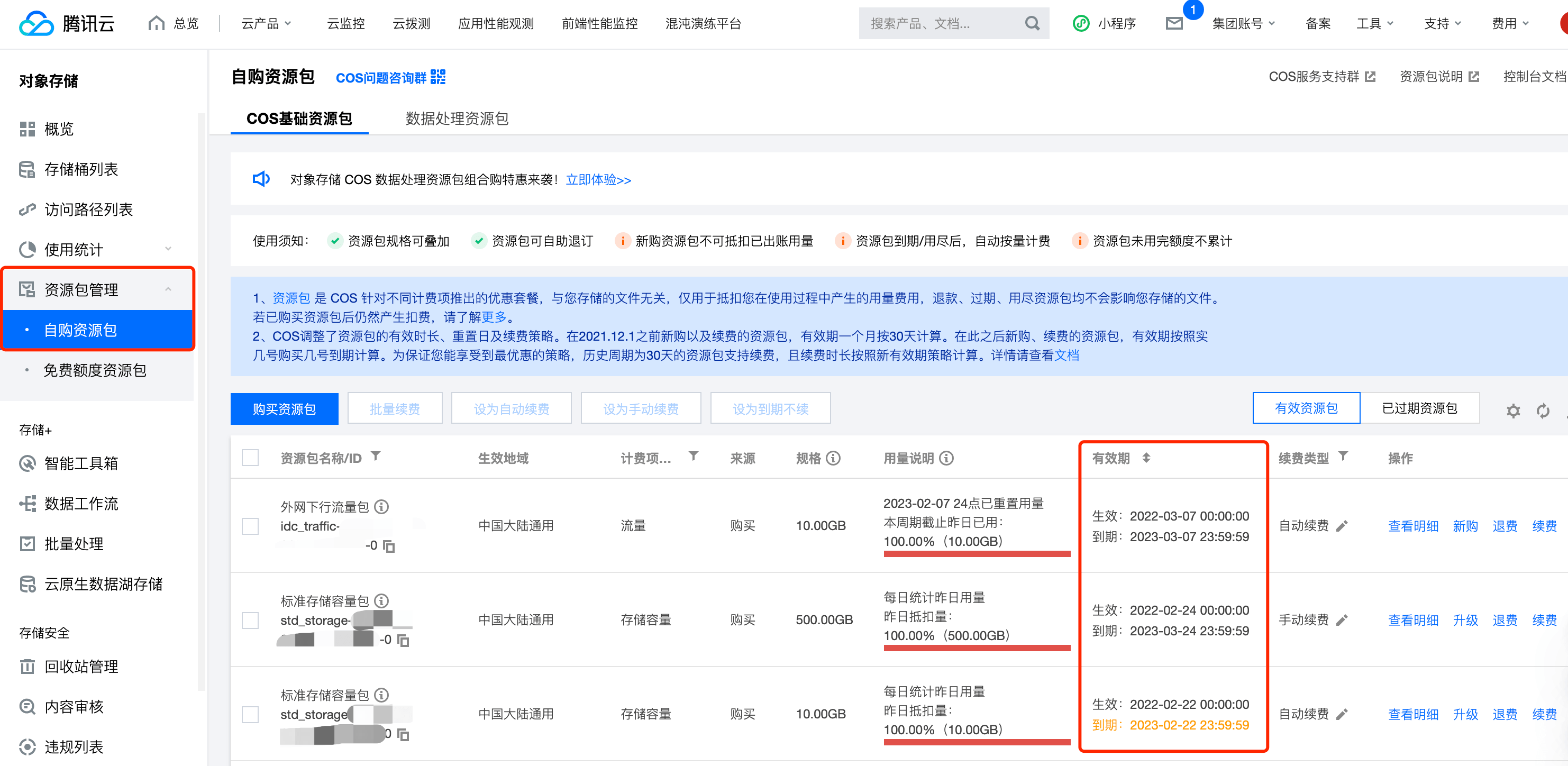Open 混沌演练平台 in top navigation
This screenshot has height=766, width=1568.
(x=703, y=24)
